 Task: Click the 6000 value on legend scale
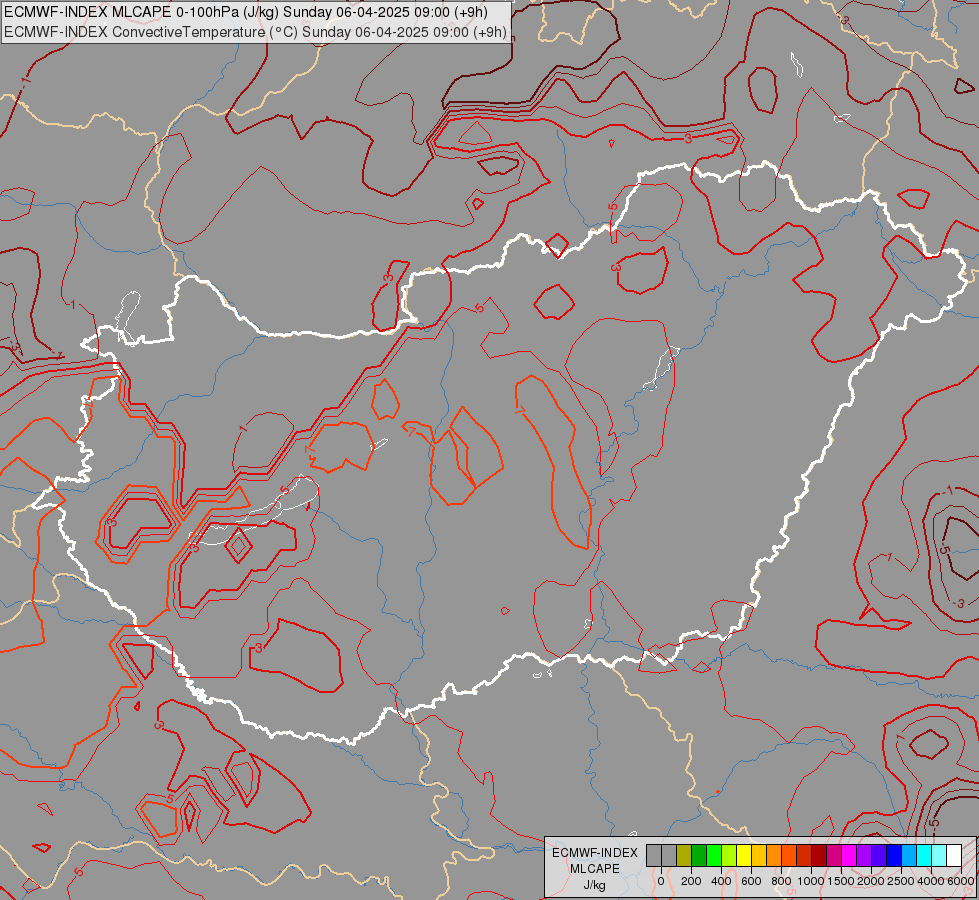(x=961, y=881)
